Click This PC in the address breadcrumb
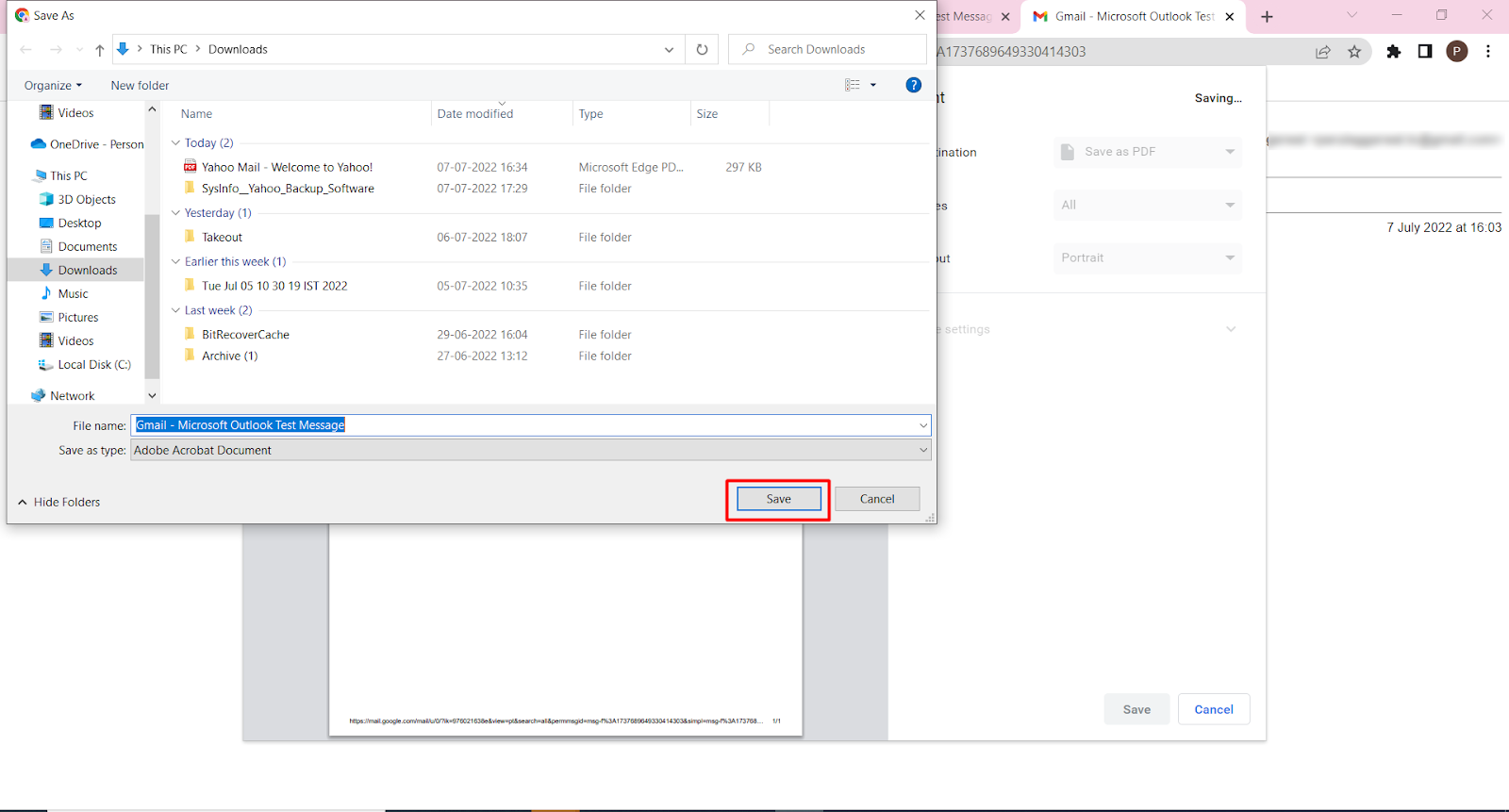 [x=169, y=49]
